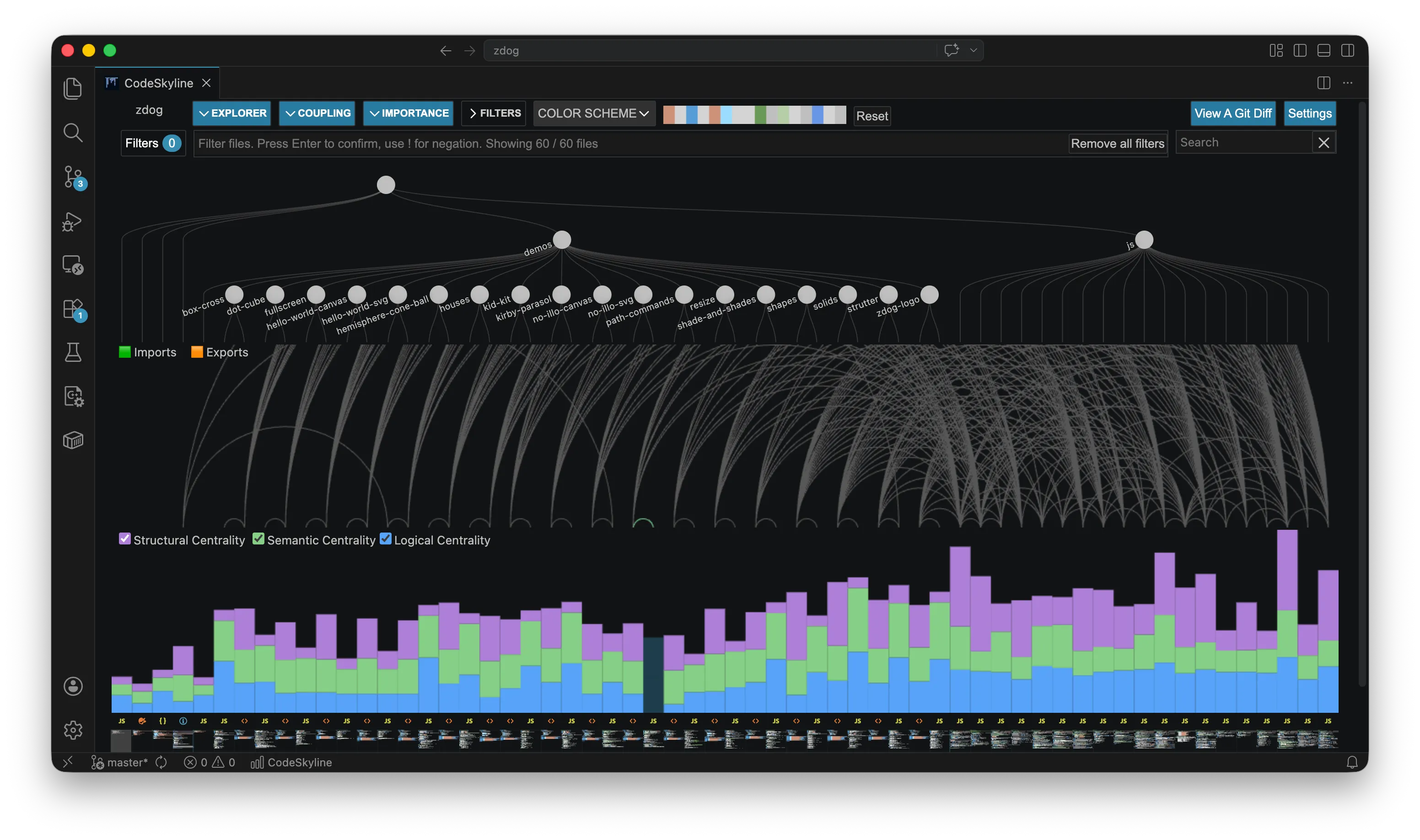Focus the Search input field
This screenshot has width=1420, height=840.
point(1244,143)
